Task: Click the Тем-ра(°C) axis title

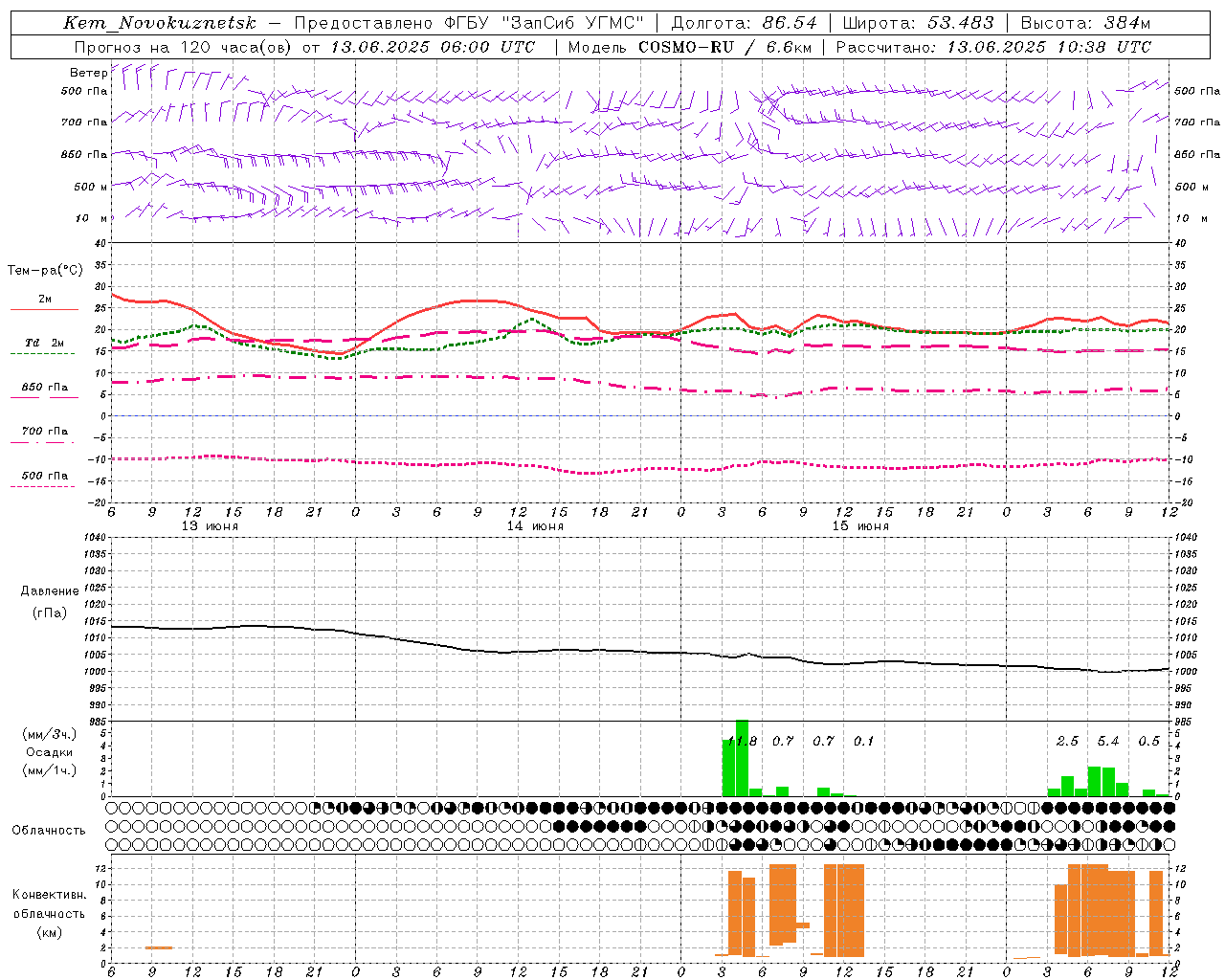Action: (45, 271)
